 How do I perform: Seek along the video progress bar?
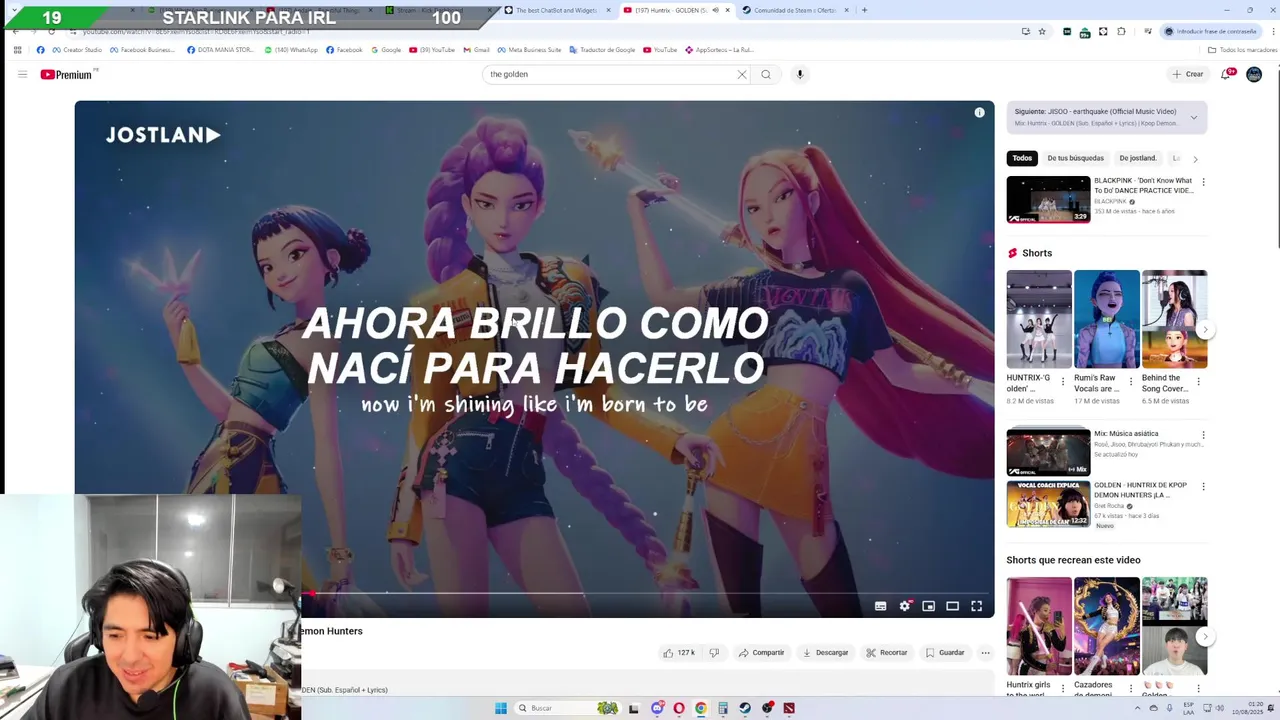pyautogui.click(x=648, y=593)
